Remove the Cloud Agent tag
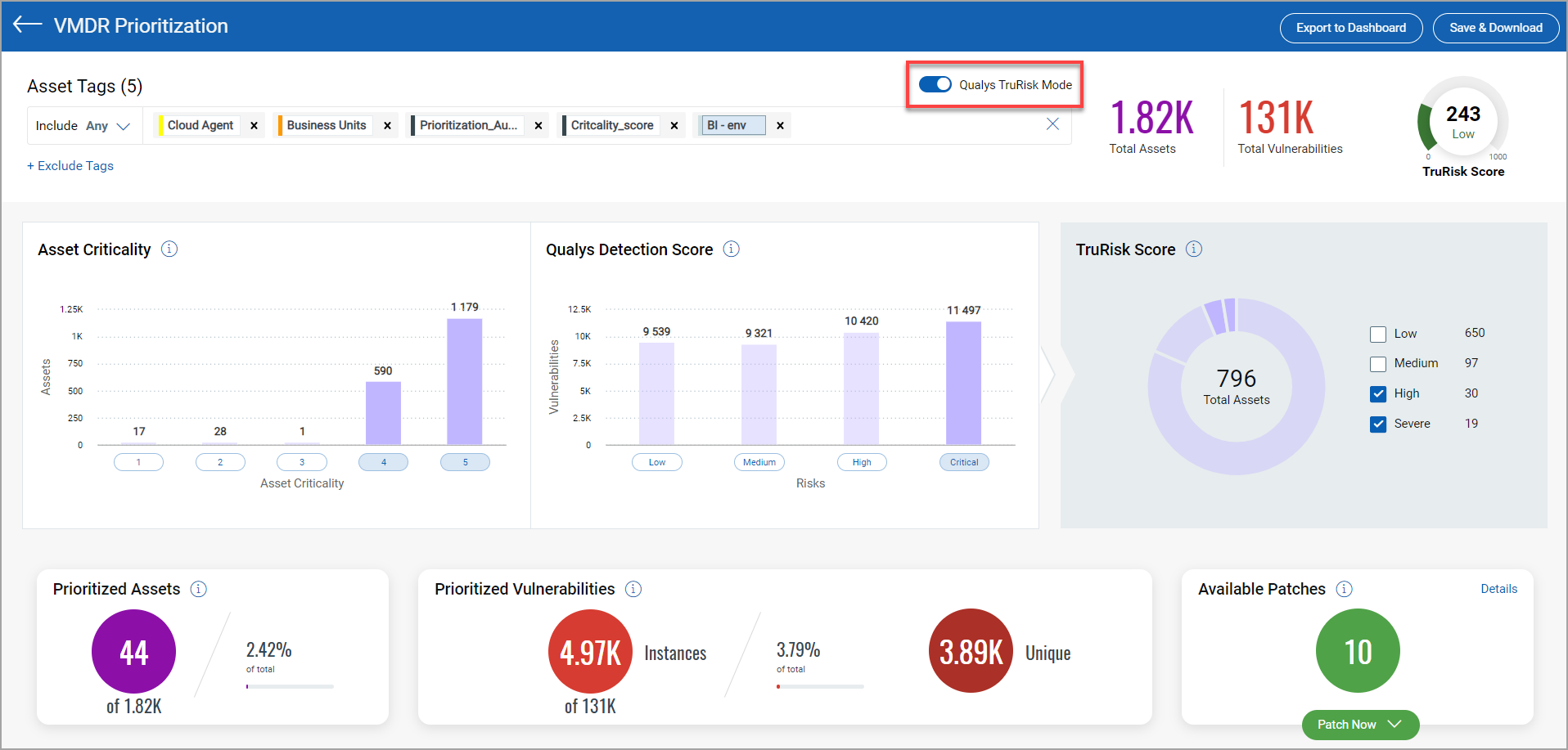 point(254,125)
